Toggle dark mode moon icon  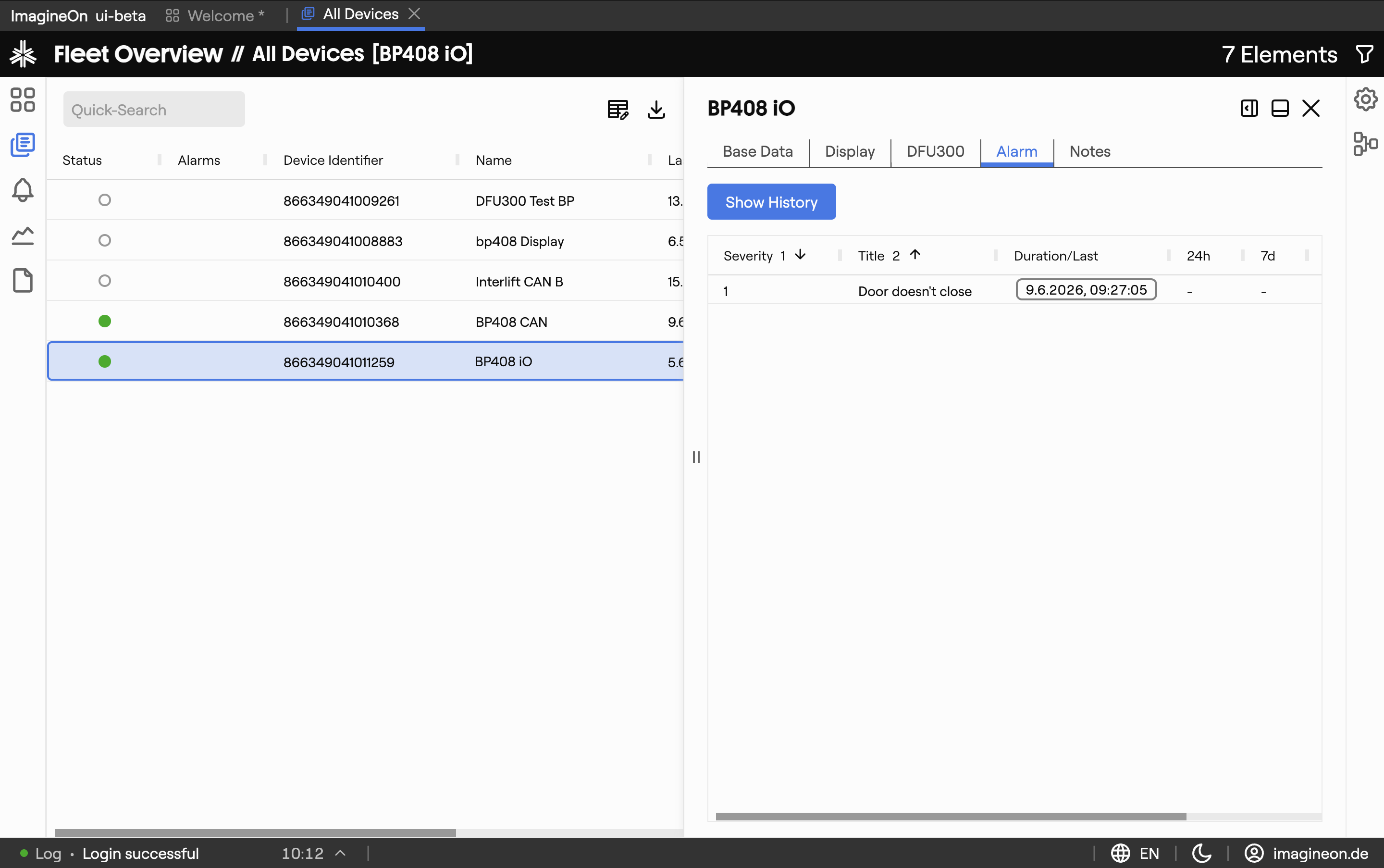[x=1202, y=853]
